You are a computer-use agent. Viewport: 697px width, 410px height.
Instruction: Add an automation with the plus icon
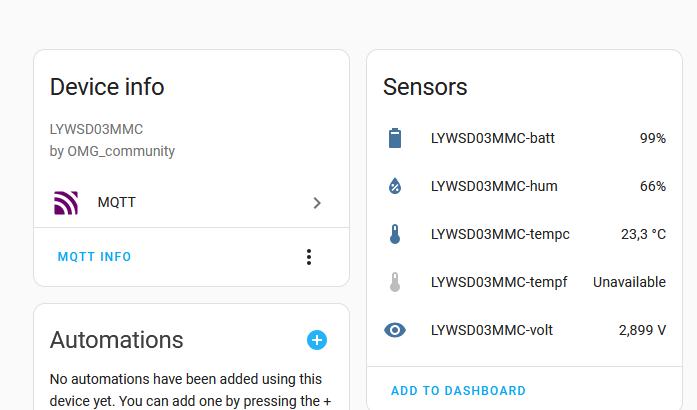click(x=317, y=340)
